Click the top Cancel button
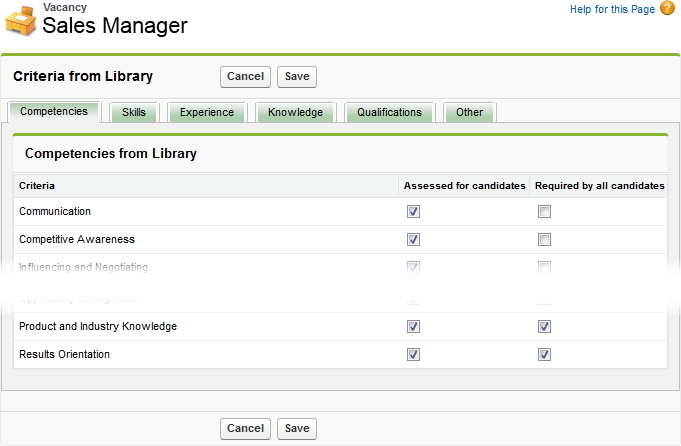The height and width of the screenshot is (446, 681). coord(245,76)
